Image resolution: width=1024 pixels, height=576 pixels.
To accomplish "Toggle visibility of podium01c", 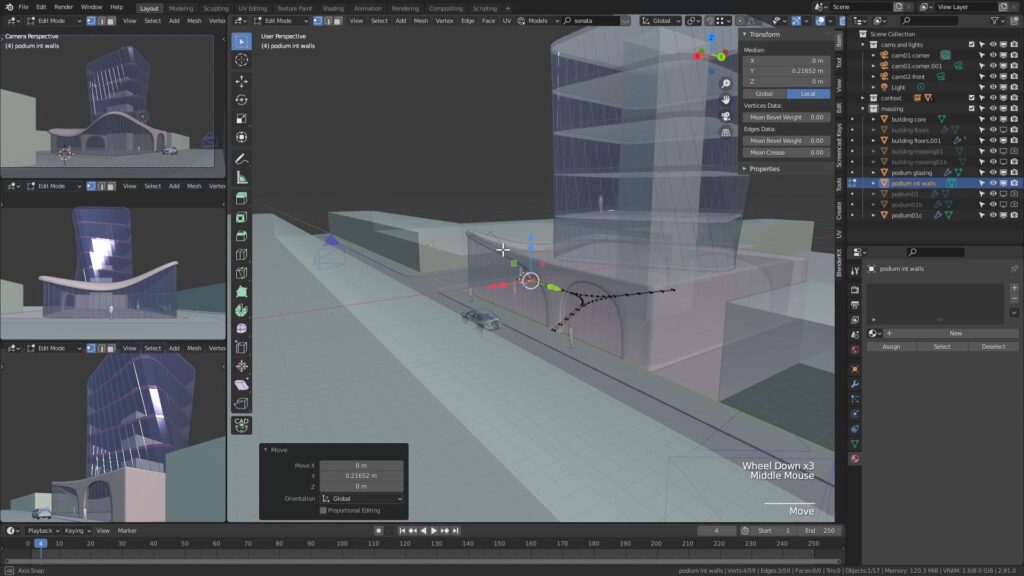I will click(993, 215).
